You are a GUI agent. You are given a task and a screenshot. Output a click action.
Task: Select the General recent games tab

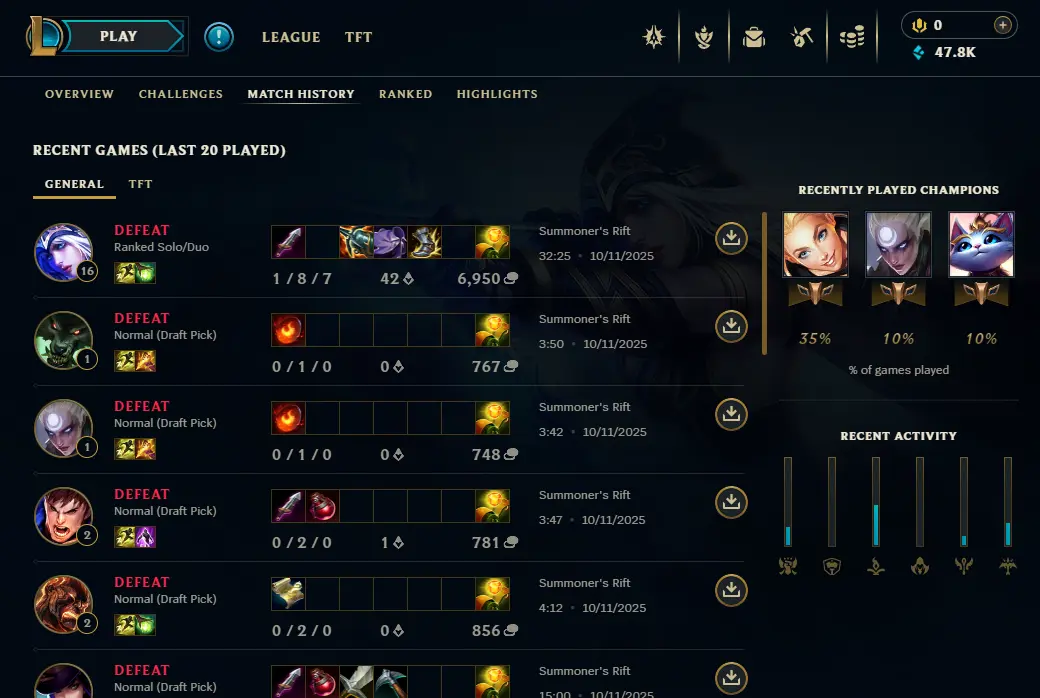pos(74,184)
